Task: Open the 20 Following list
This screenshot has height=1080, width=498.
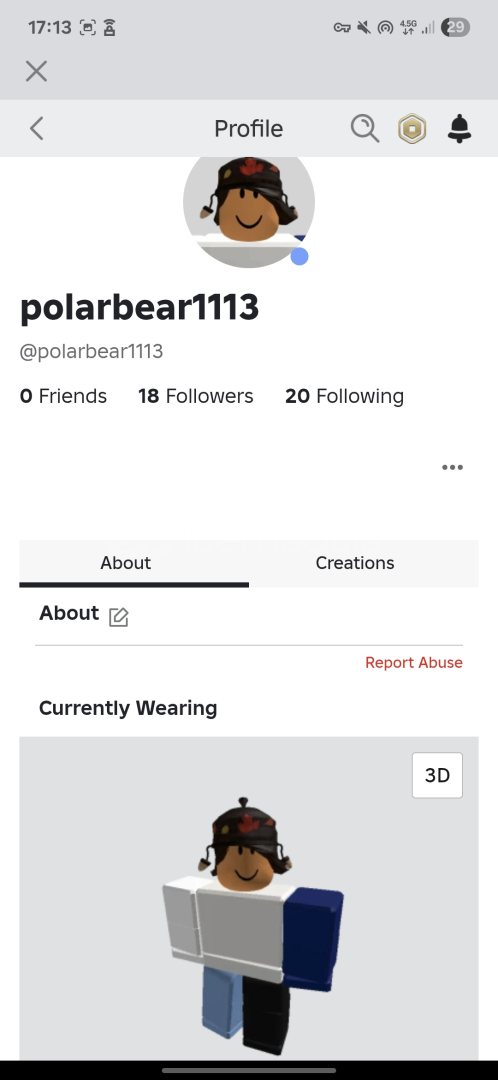Action: tap(344, 396)
